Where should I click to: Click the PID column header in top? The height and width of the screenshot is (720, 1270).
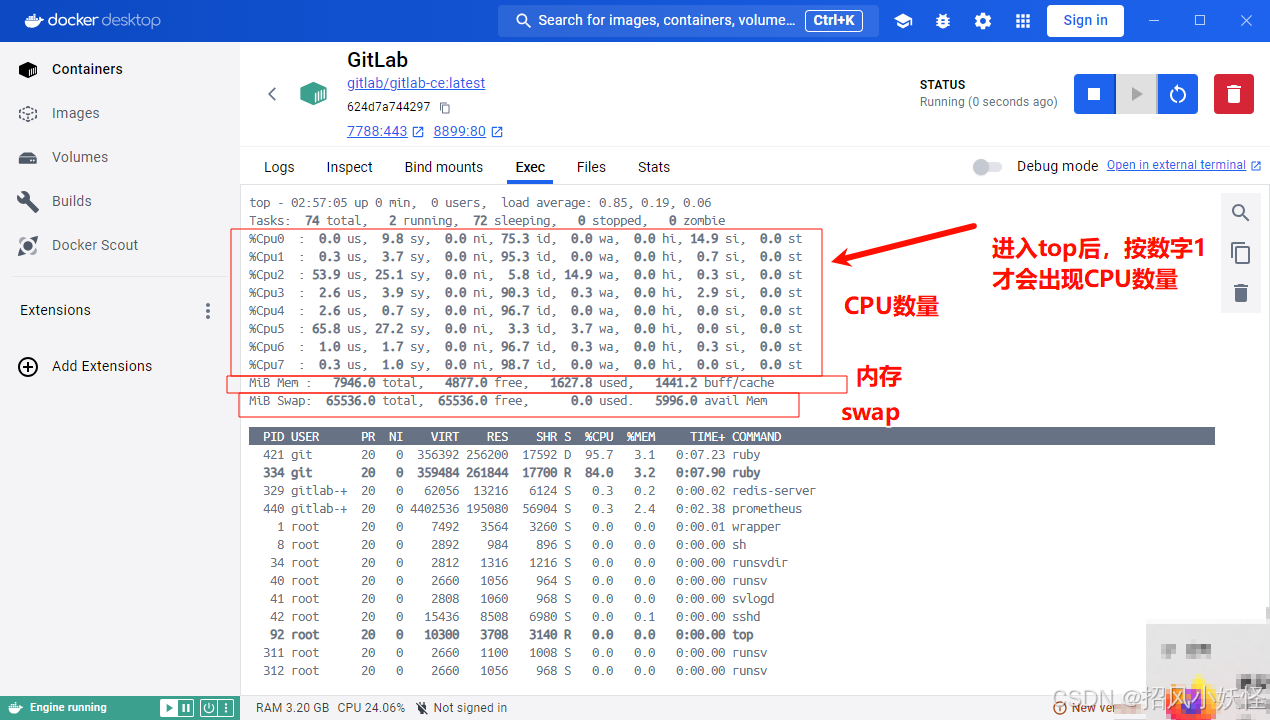tap(273, 437)
